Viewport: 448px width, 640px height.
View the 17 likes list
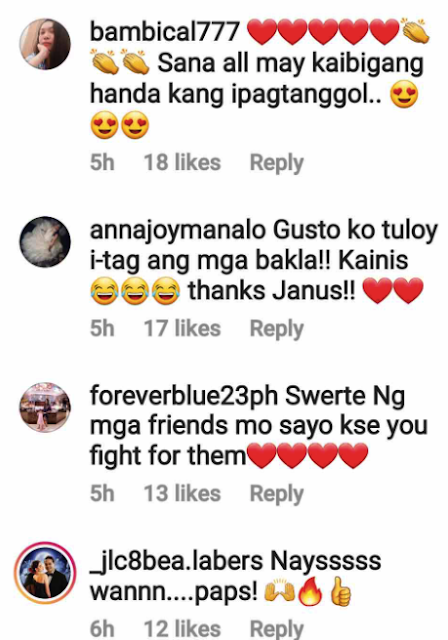182,328
